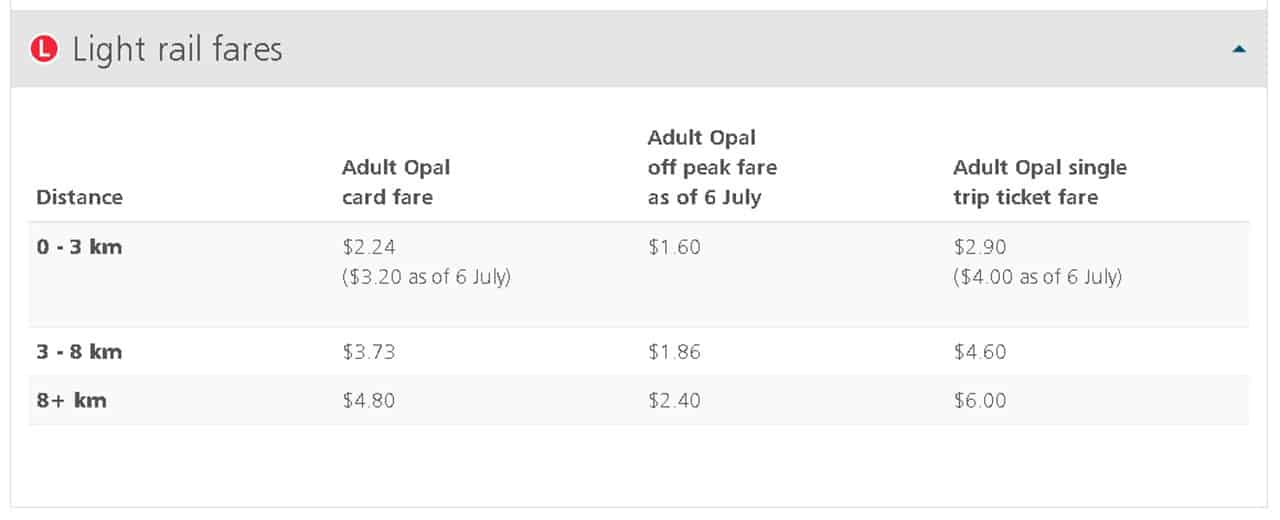Click the ($4.00 as of 6 July) note
1280x520 pixels.
click(1038, 277)
